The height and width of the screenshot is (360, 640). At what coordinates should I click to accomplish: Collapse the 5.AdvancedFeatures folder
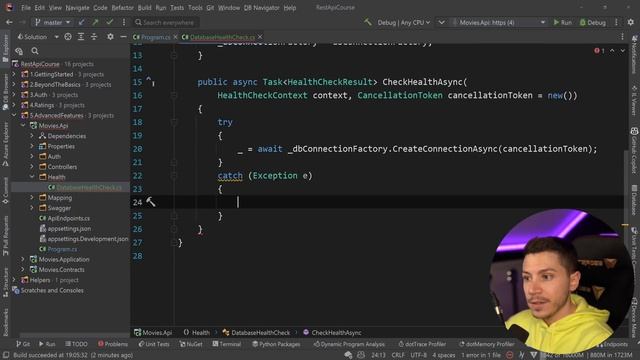point(14,116)
